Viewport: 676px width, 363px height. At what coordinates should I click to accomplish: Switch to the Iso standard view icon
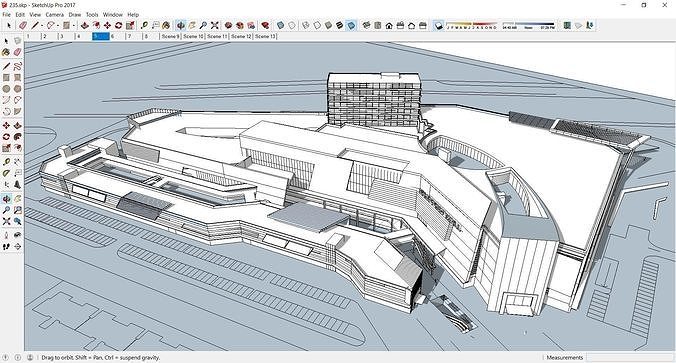tap(366, 25)
